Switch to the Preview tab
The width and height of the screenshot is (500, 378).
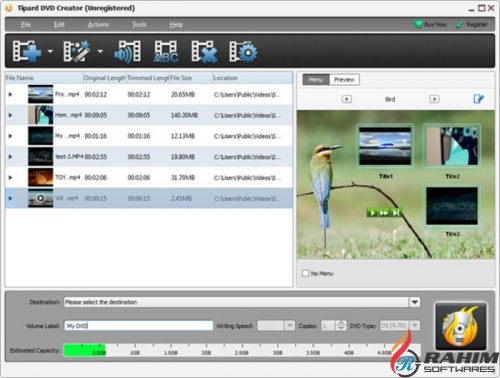pyautogui.click(x=344, y=79)
